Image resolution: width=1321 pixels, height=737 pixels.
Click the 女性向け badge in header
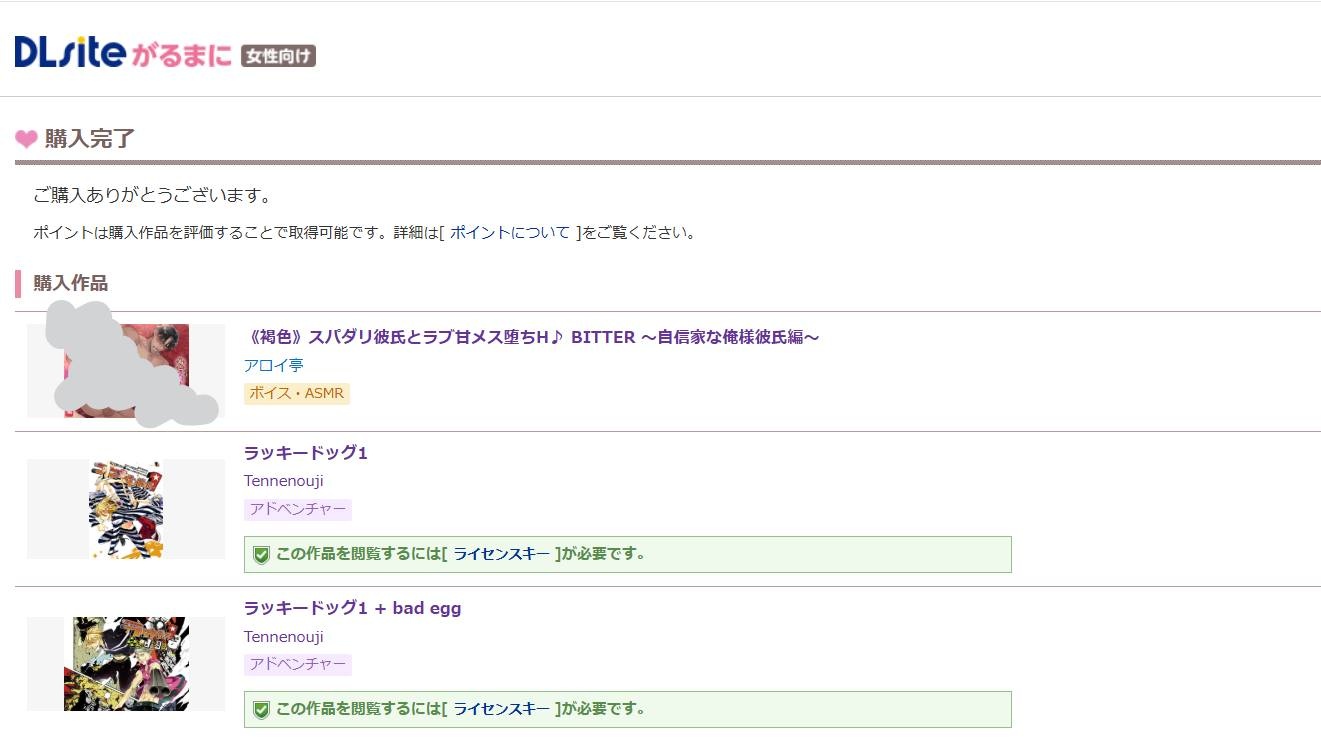point(278,56)
